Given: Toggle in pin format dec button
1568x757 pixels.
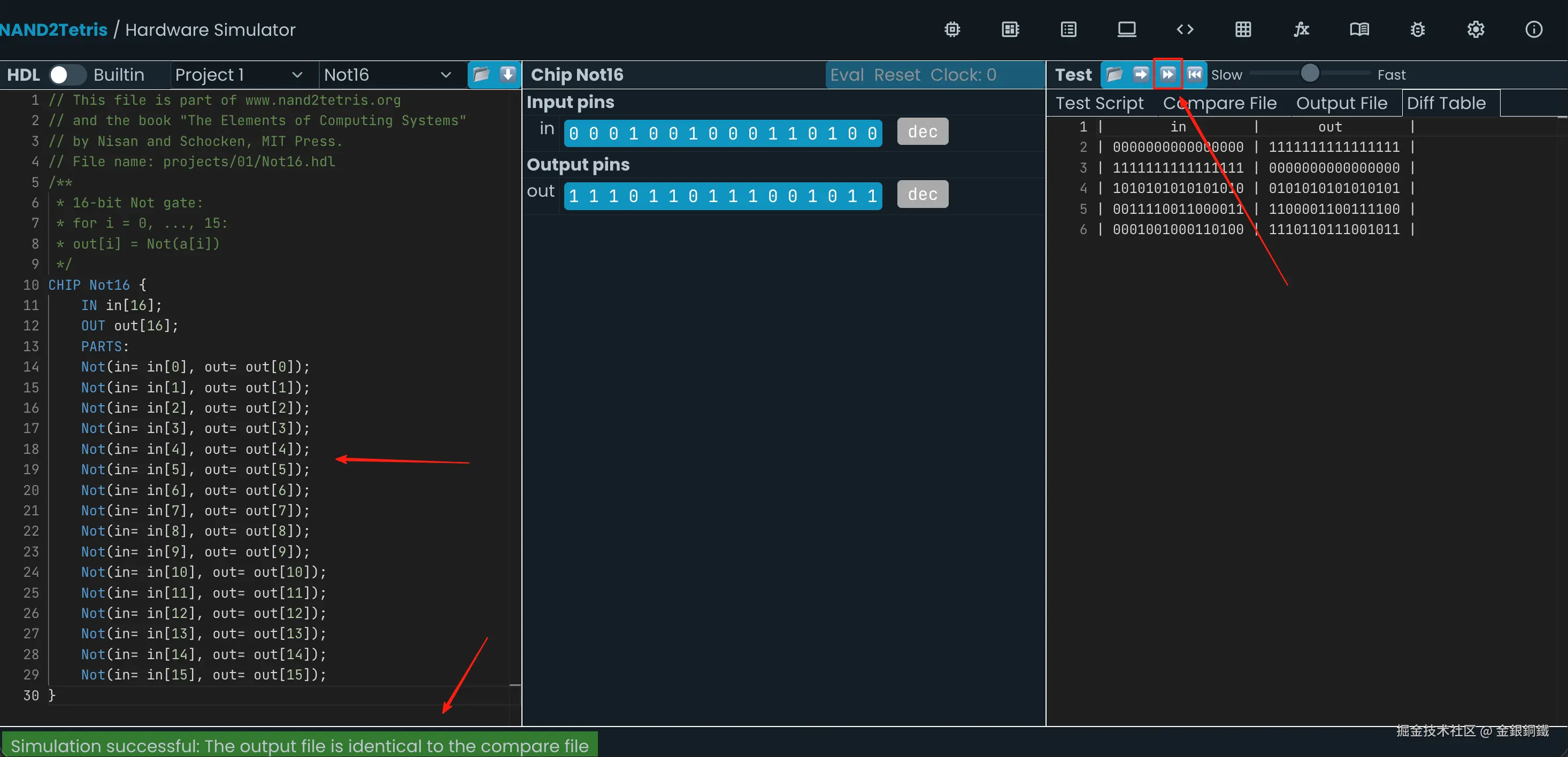Looking at the screenshot, I should (922, 132).
